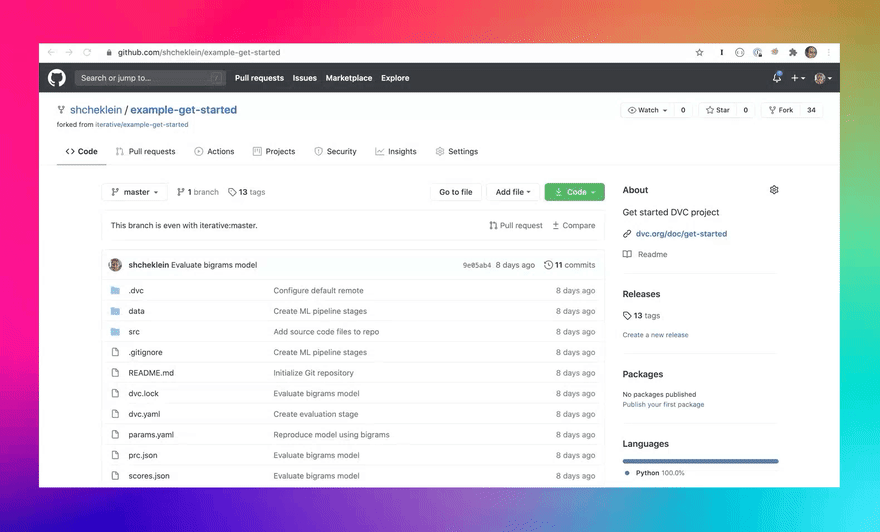Select the Actions tab
This screenshot has width=880, height=532.
click(214, 152)
